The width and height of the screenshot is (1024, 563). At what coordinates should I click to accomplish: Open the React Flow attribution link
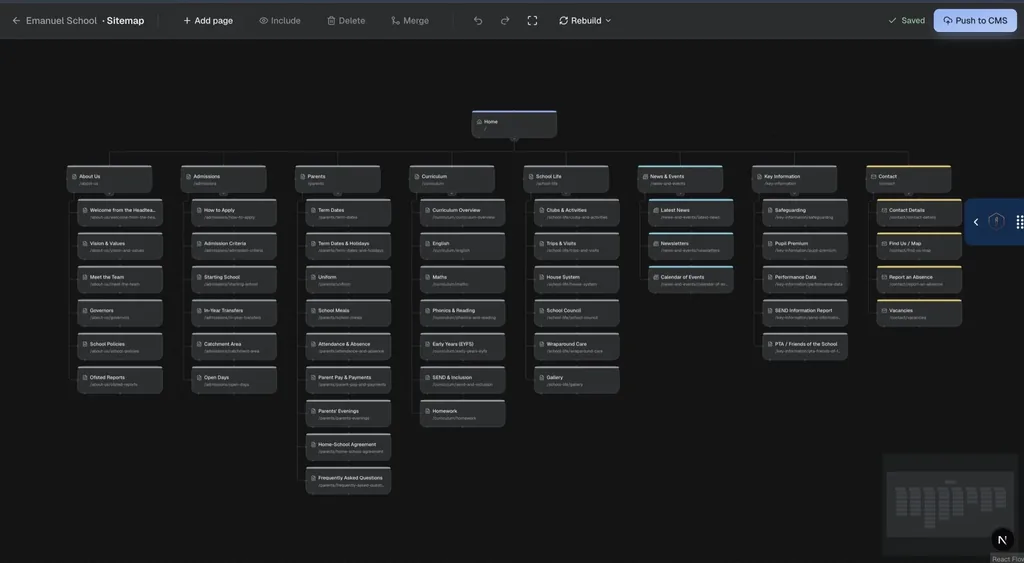coord(1008,559)
